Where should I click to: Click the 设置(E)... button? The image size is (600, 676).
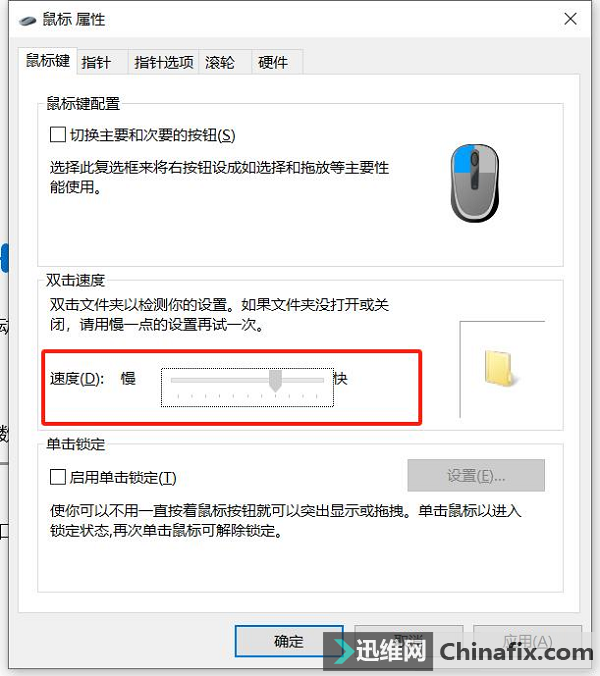coord(476,476)
